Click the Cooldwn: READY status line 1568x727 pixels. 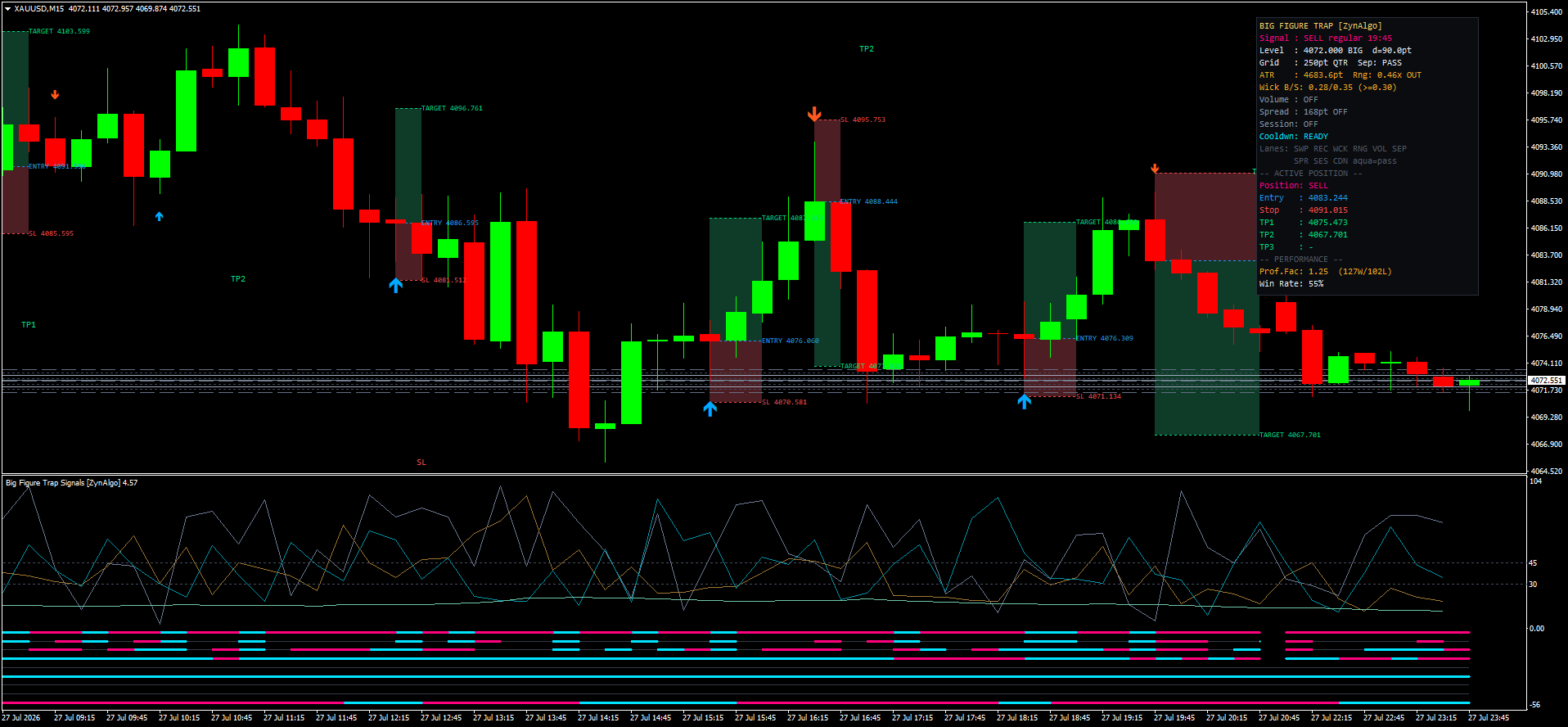(1294, 137)
